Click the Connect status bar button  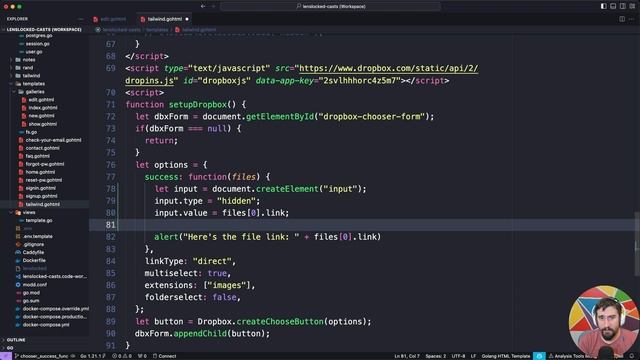(164, 356)
